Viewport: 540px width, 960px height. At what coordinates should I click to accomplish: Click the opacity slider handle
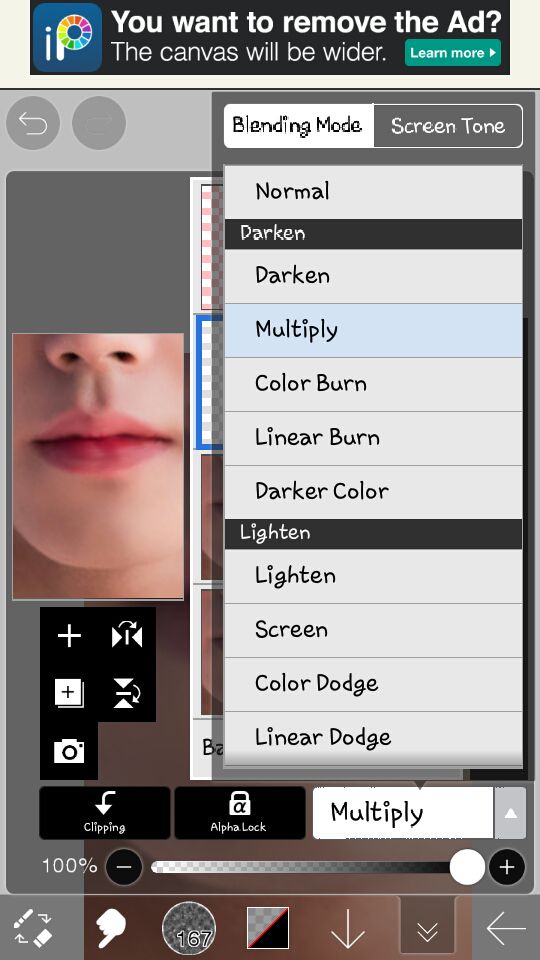pos(467,867)
